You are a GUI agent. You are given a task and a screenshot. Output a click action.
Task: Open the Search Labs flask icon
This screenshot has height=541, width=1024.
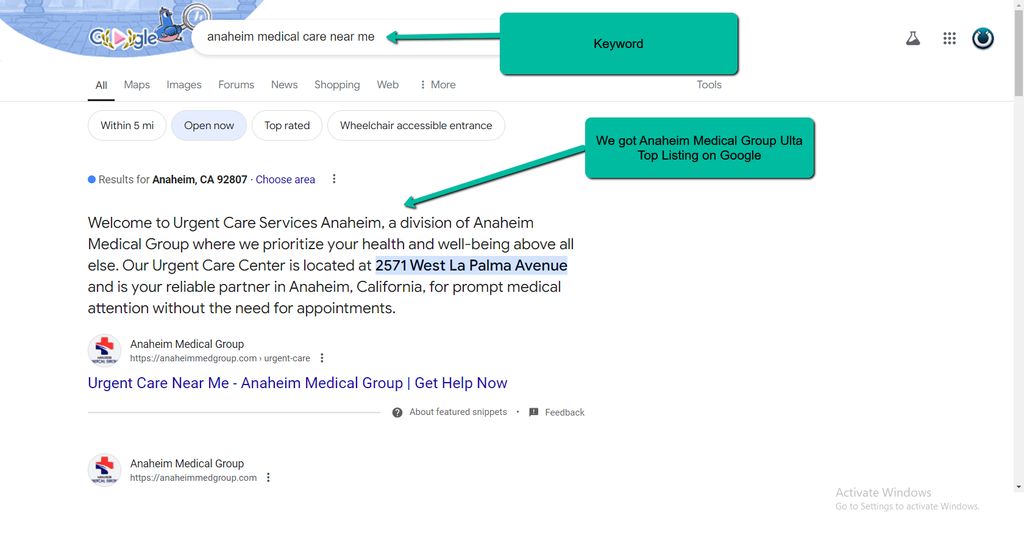tap(913, 39)
